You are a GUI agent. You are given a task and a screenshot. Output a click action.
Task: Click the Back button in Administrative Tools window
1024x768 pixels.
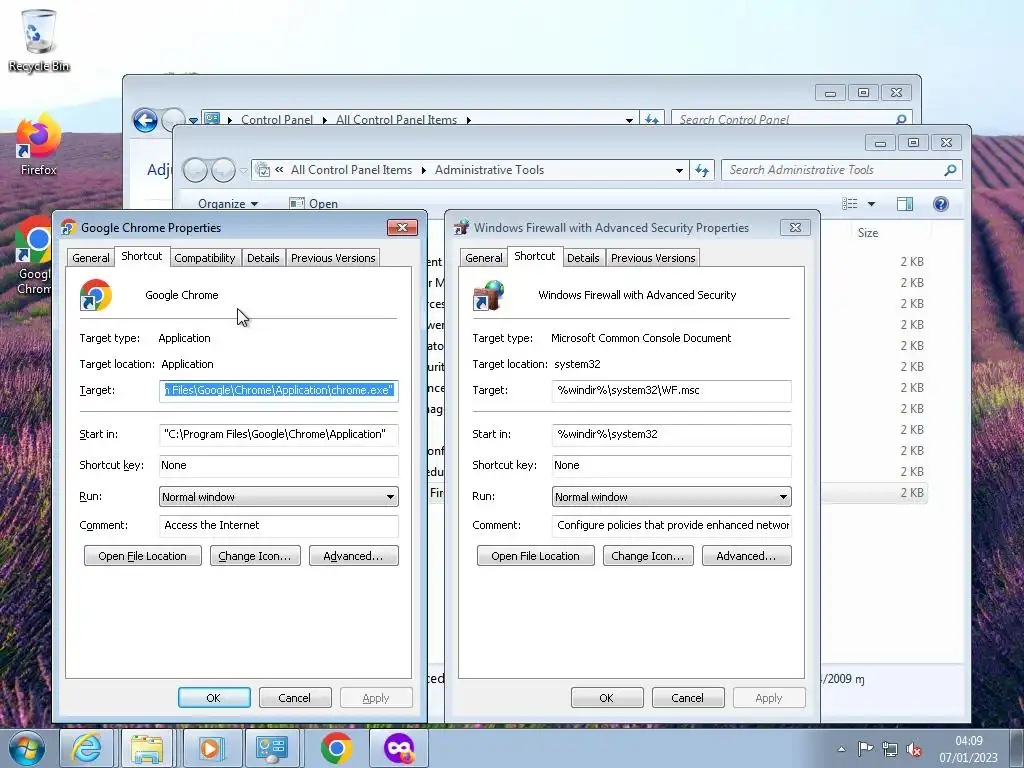pyautogui.click(x=195, y=170)
